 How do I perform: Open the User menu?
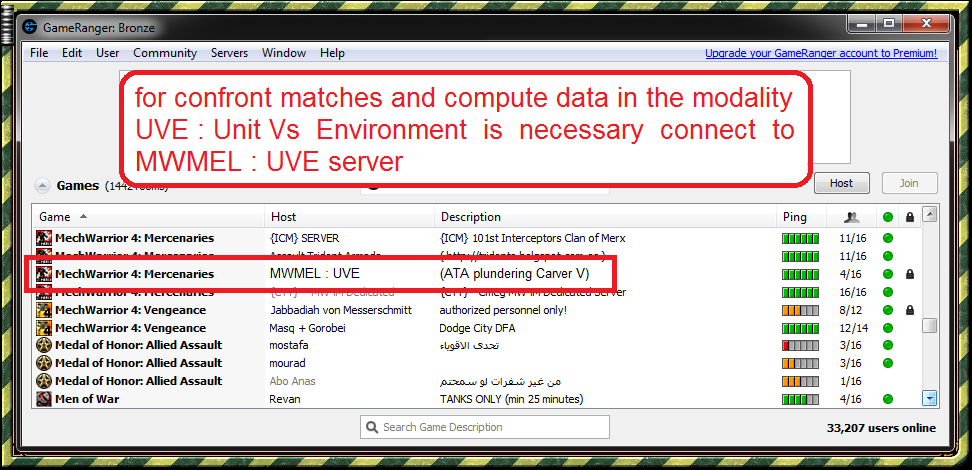coord(108,53)
